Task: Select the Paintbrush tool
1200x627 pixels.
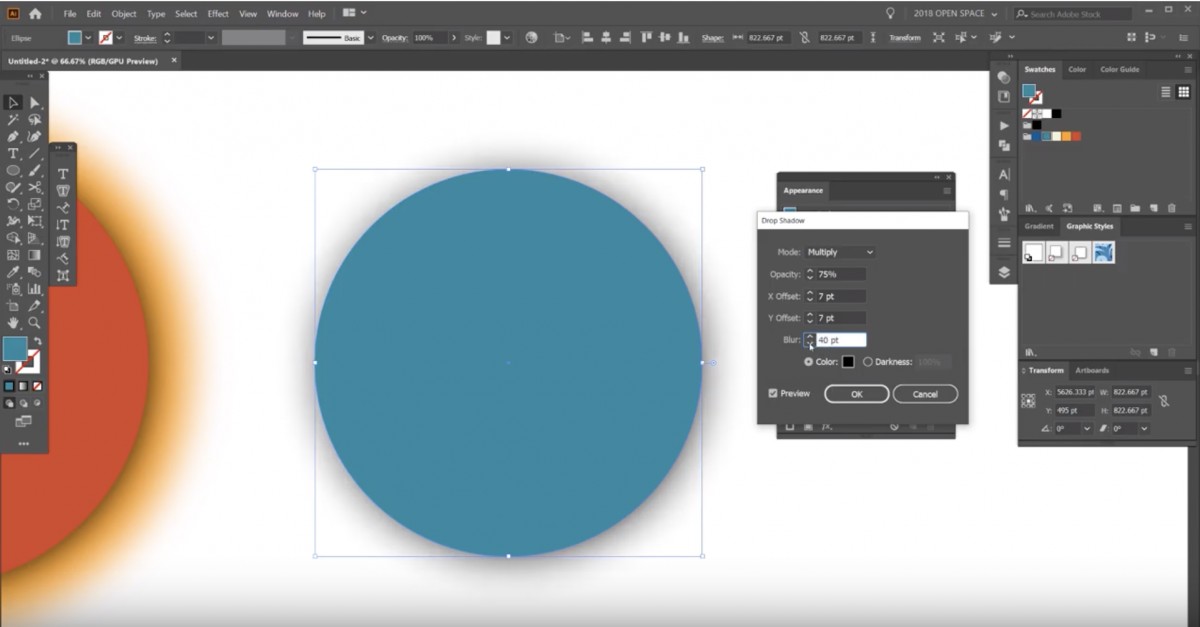Action: click(x=34, y=170)
